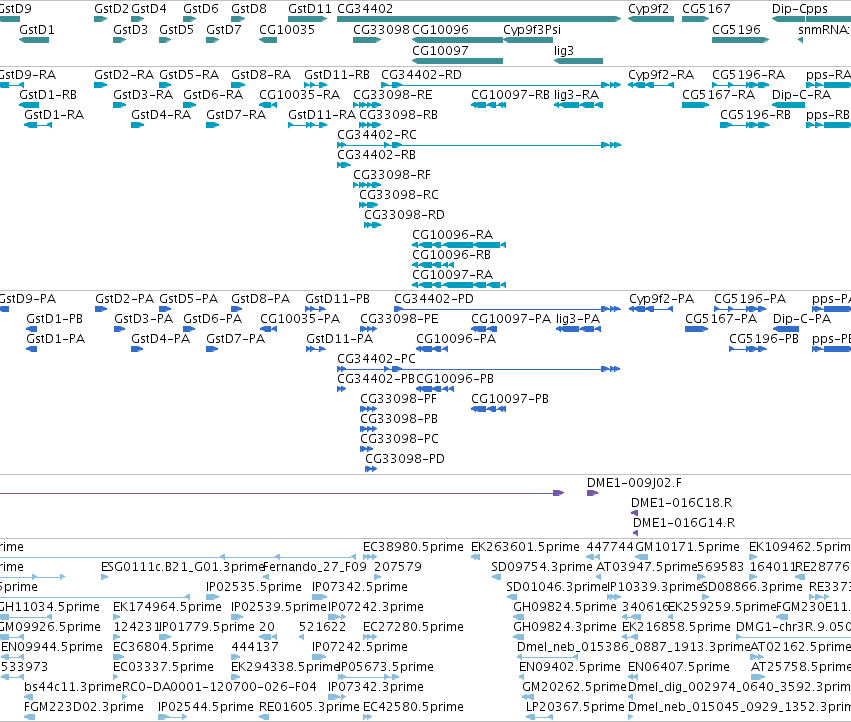The image size is (851, 722).
Task: Click the CG10035 gene label
Action: click(287, 30)
